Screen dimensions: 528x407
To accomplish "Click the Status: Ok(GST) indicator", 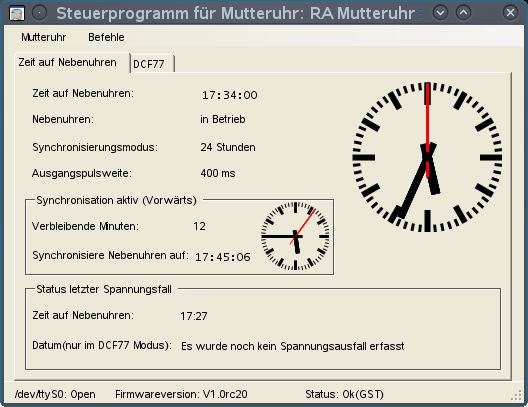I will tap(344, 394).
